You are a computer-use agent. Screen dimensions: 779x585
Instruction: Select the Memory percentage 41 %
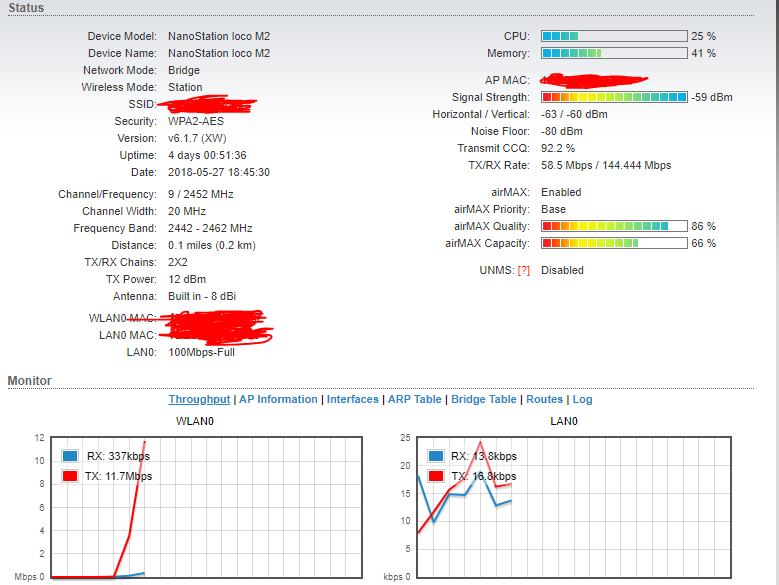coord(703,53)
